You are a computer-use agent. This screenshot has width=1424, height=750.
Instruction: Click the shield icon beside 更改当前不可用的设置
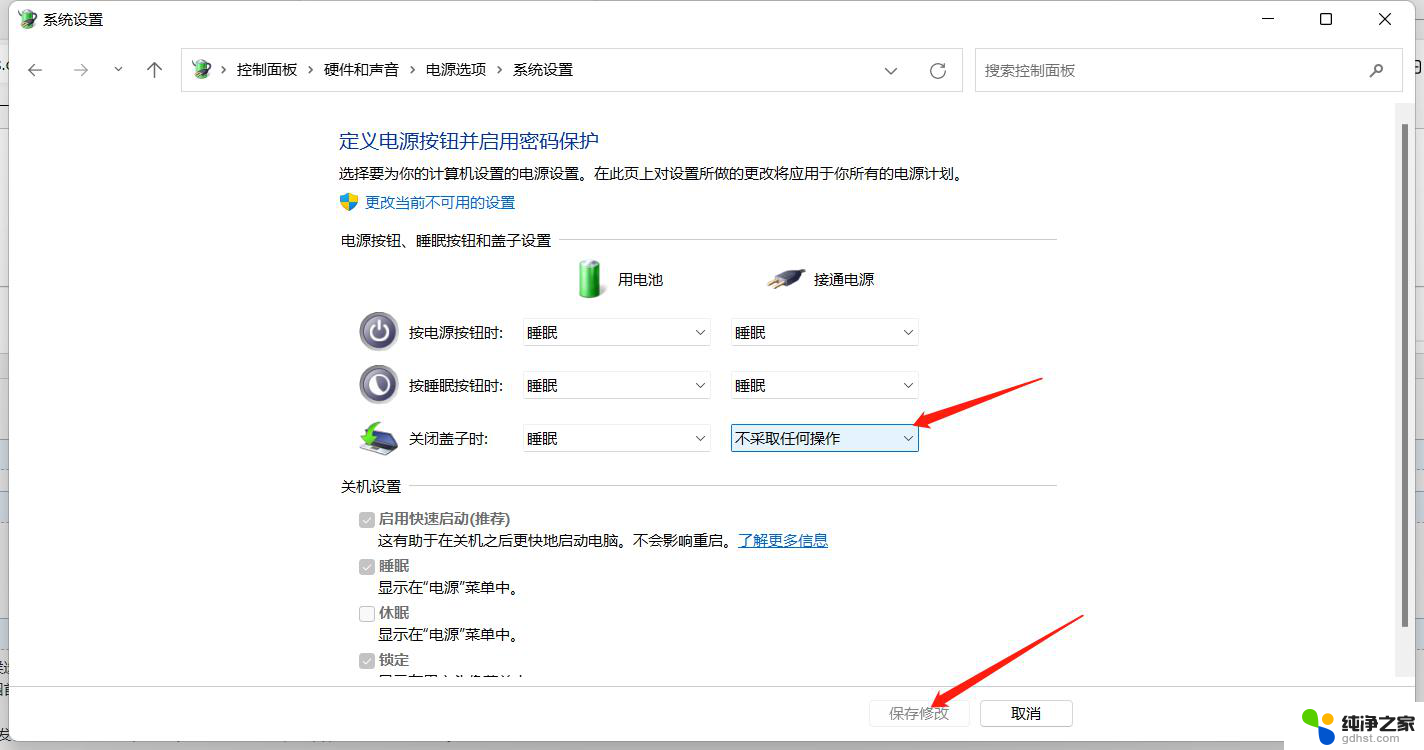(349, 202)
